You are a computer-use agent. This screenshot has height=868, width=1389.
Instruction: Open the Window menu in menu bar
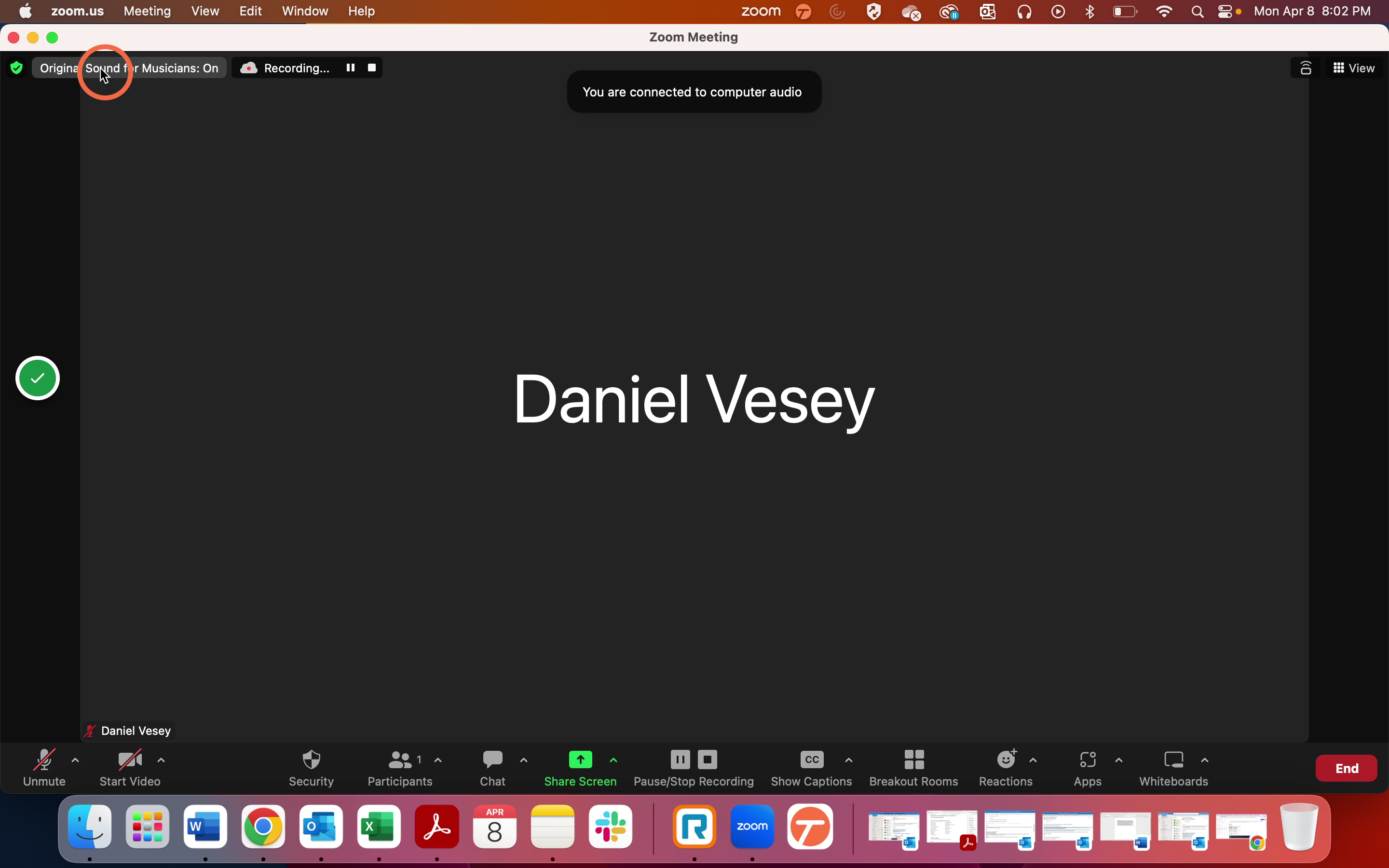(305, 11)
